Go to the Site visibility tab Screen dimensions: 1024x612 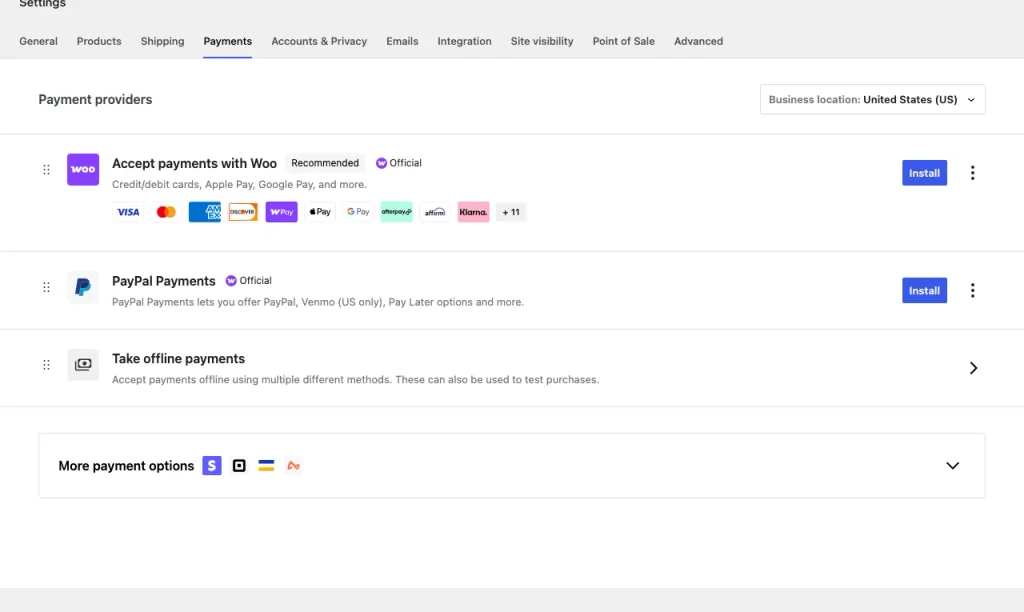coord(542,41)
